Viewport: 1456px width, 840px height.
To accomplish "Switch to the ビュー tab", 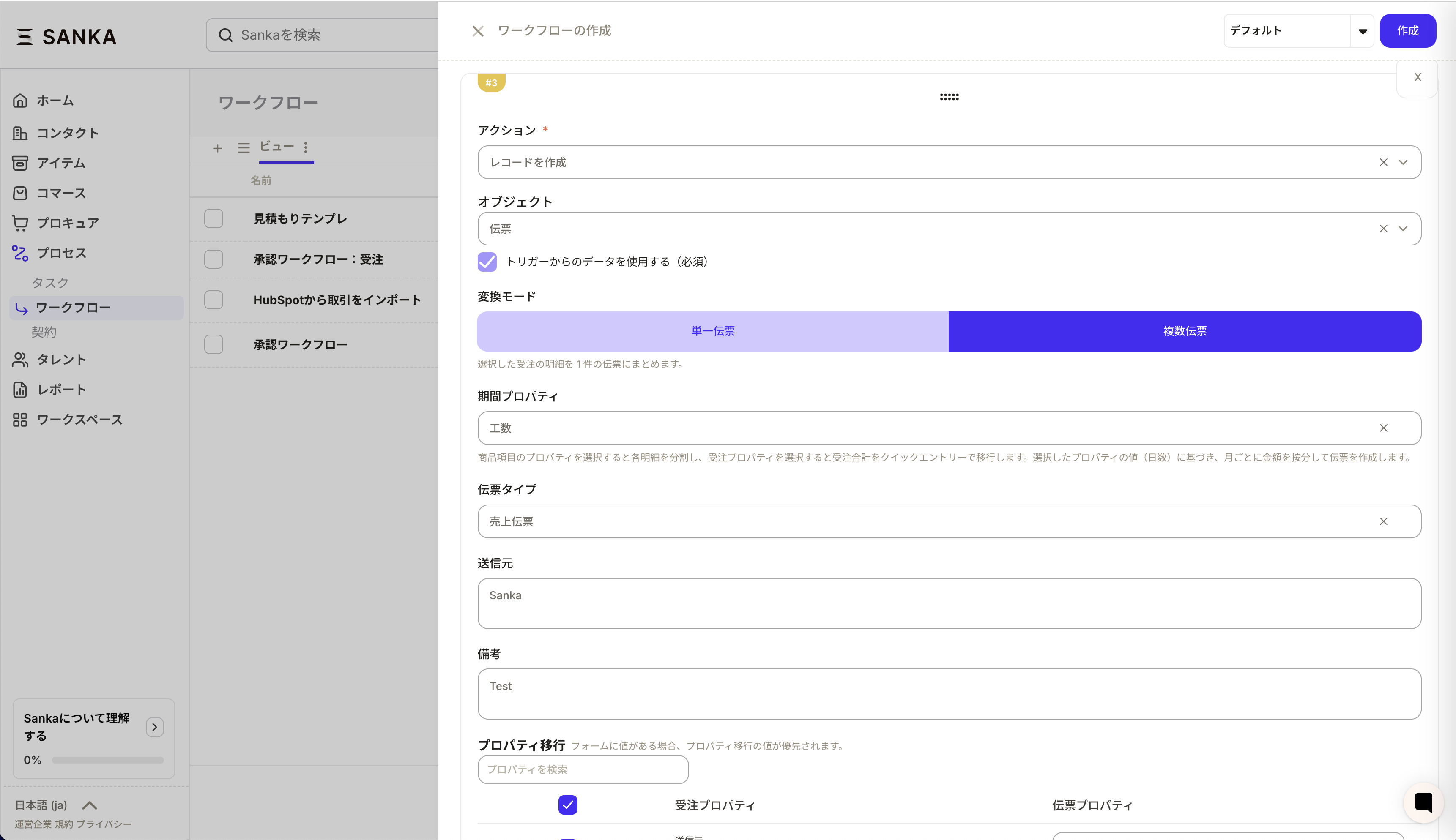I will coord(276,147).
